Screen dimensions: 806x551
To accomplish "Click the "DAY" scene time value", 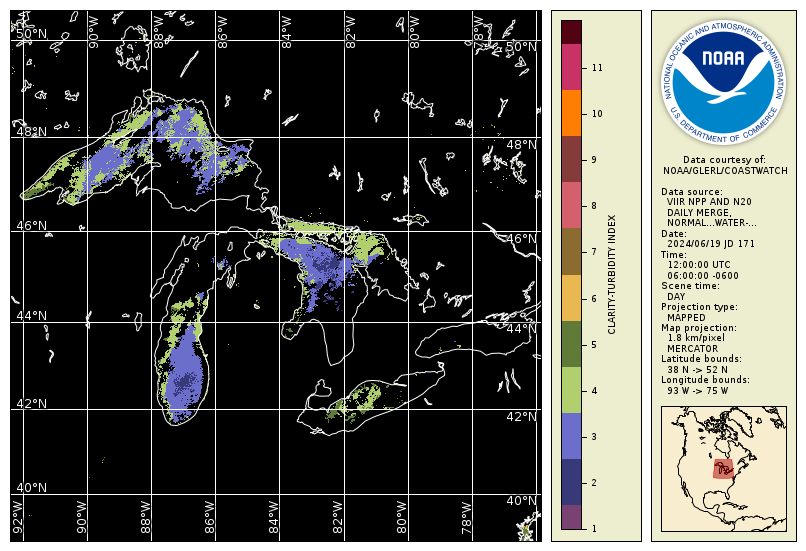I will [x=676, y=297].
